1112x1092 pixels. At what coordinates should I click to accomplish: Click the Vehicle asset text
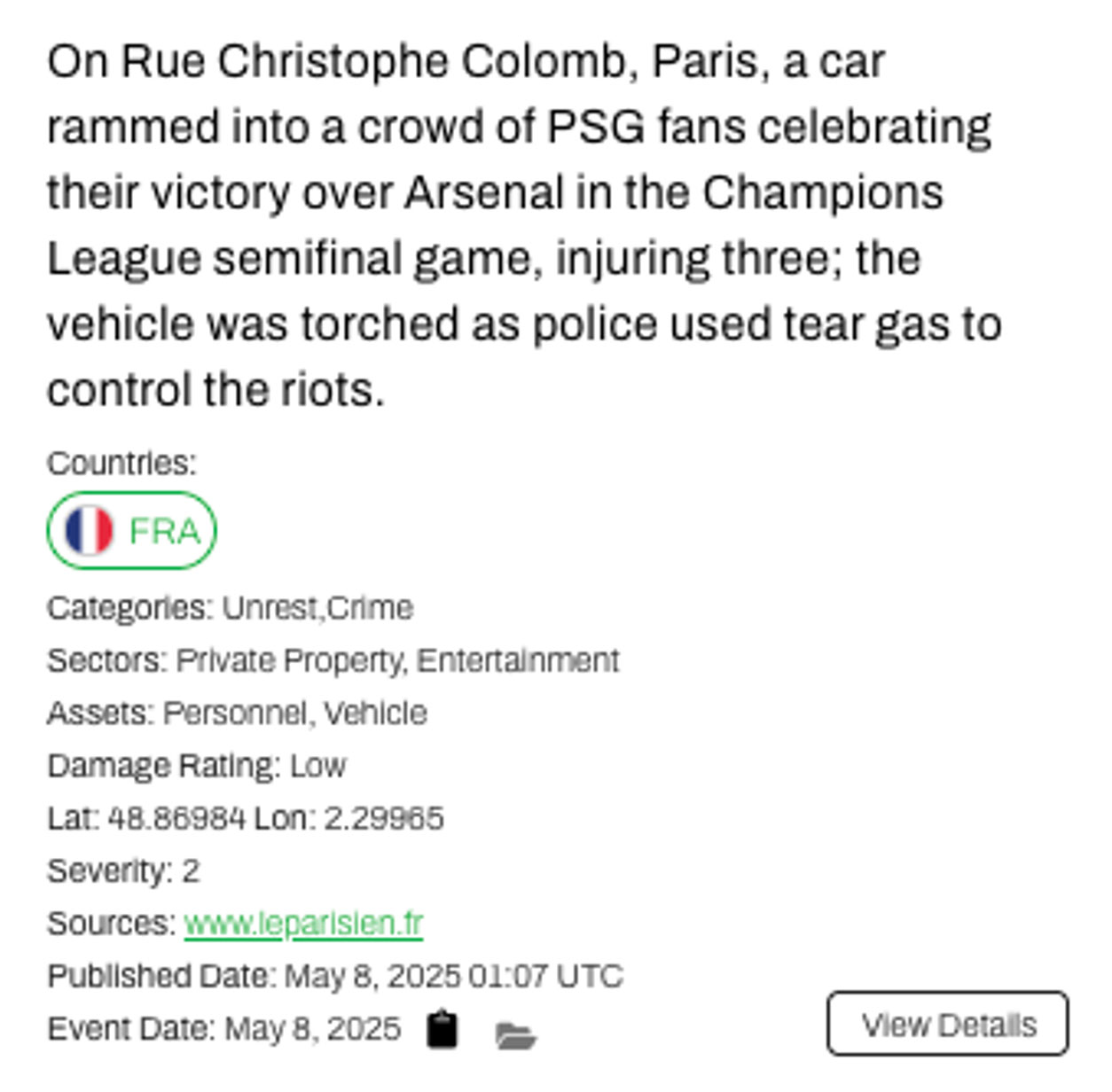(x=375, y=713)
